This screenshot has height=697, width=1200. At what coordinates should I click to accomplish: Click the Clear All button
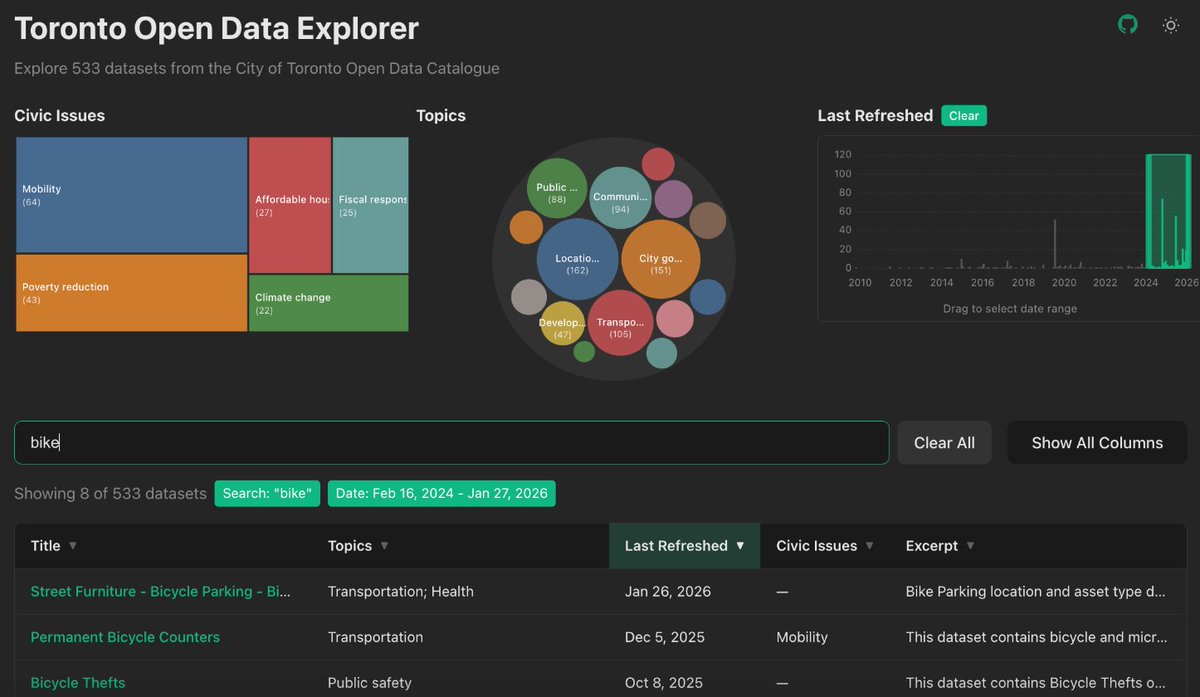[944, 443]
